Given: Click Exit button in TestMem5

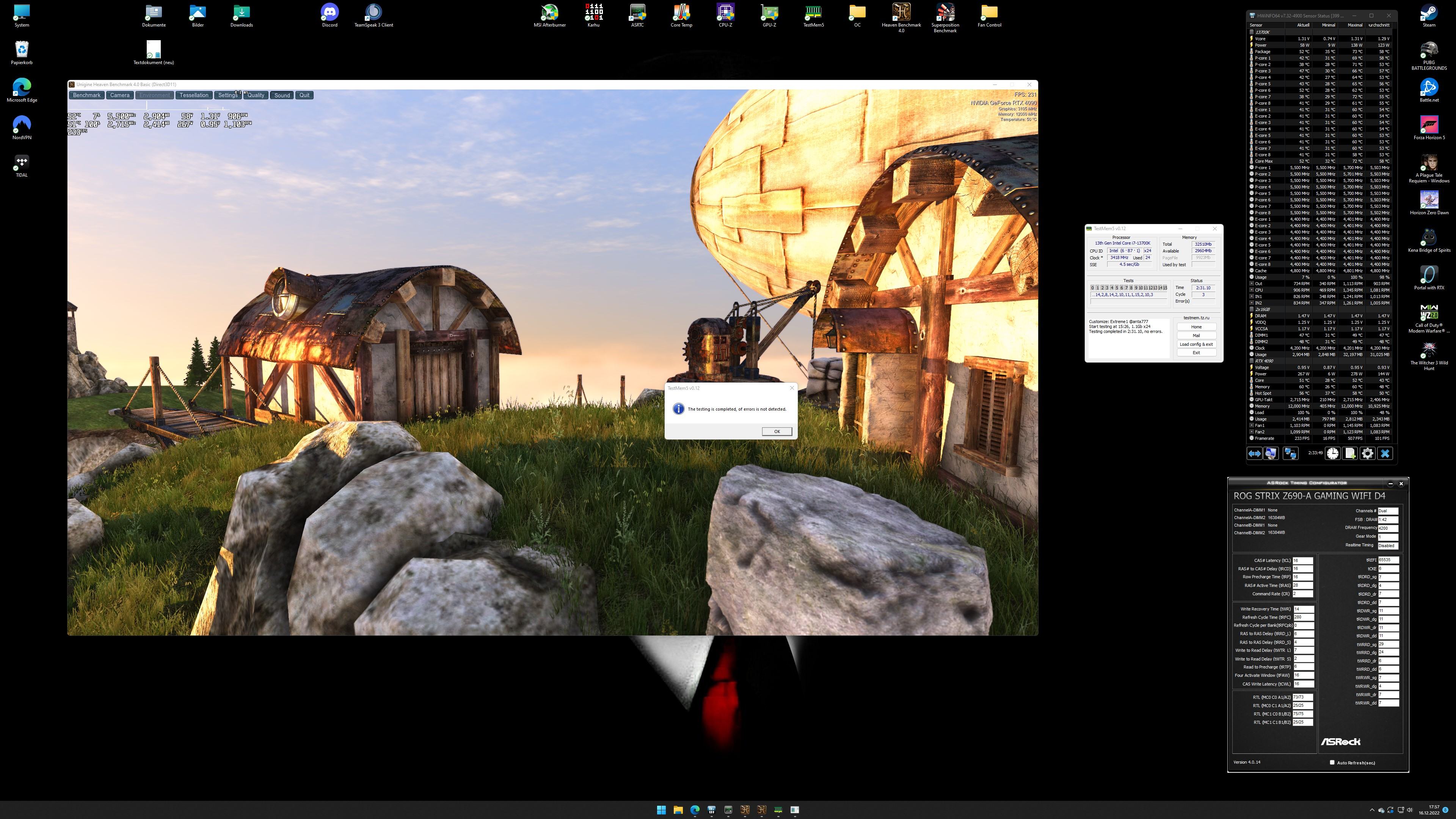Looking at the screenshot, I should [x=1196, y=353].
